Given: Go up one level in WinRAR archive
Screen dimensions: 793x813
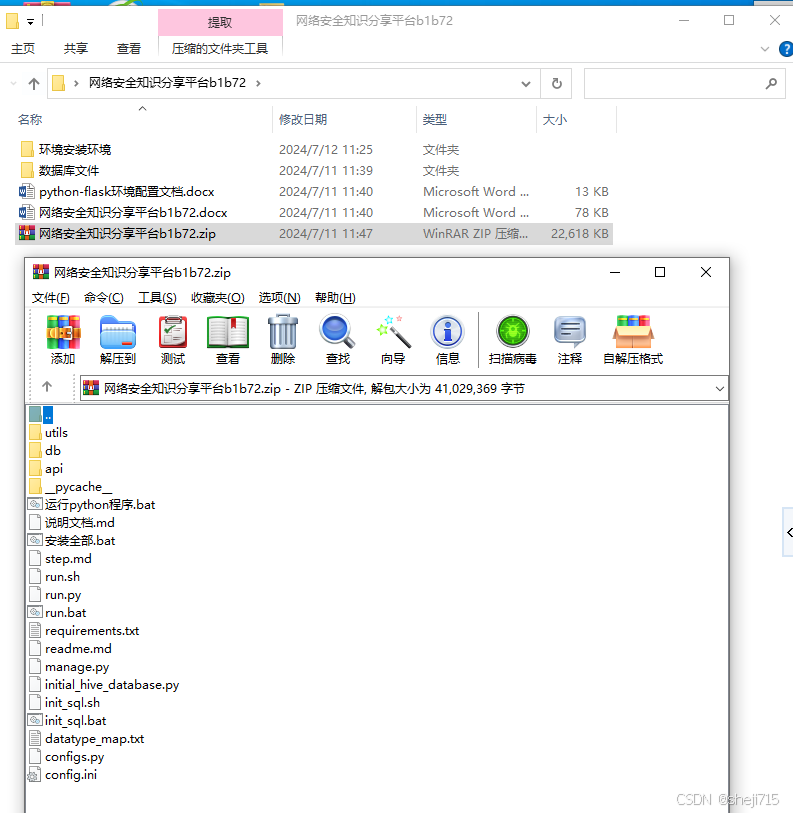Looking at the screenshot, I should (x=47, y=387).
